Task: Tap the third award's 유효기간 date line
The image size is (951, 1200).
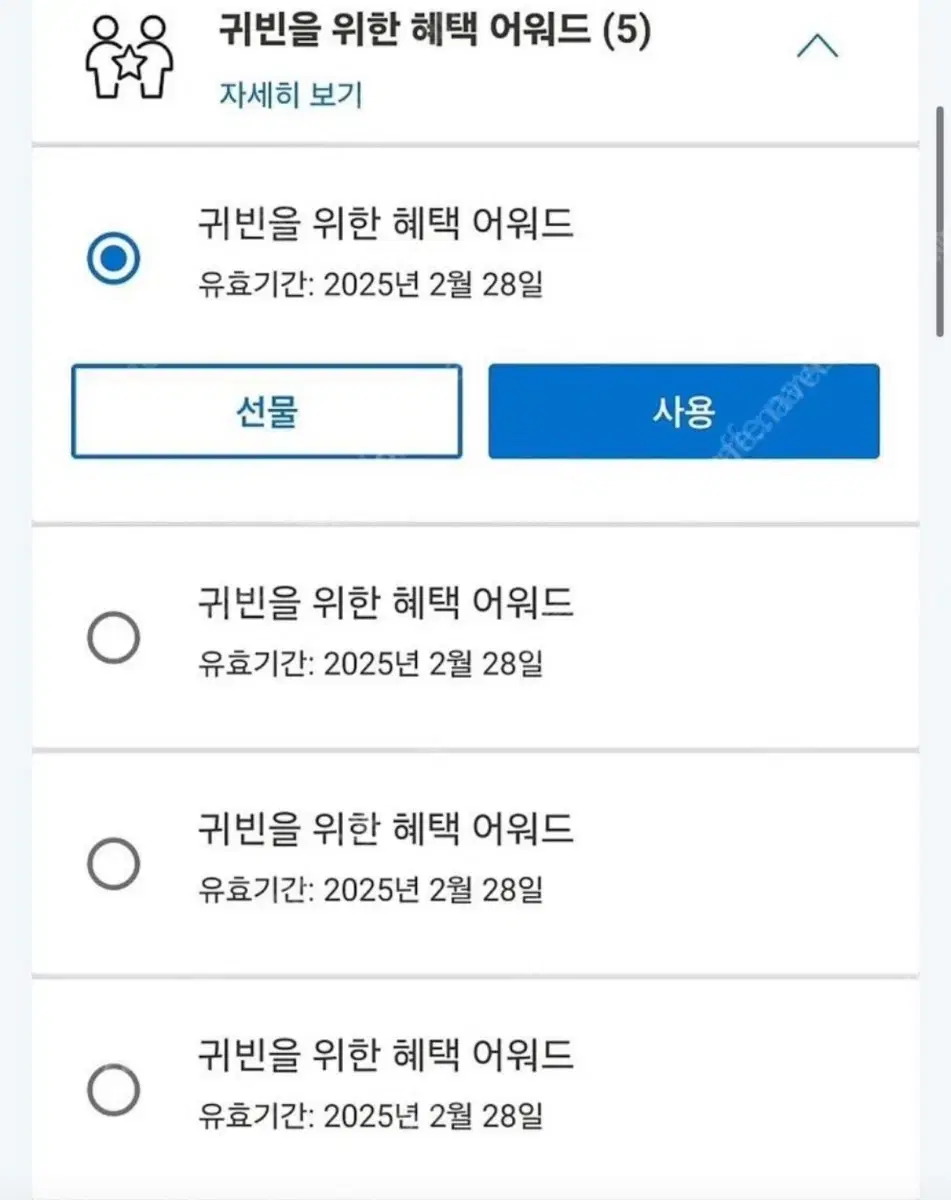Action: coord(371,888)
